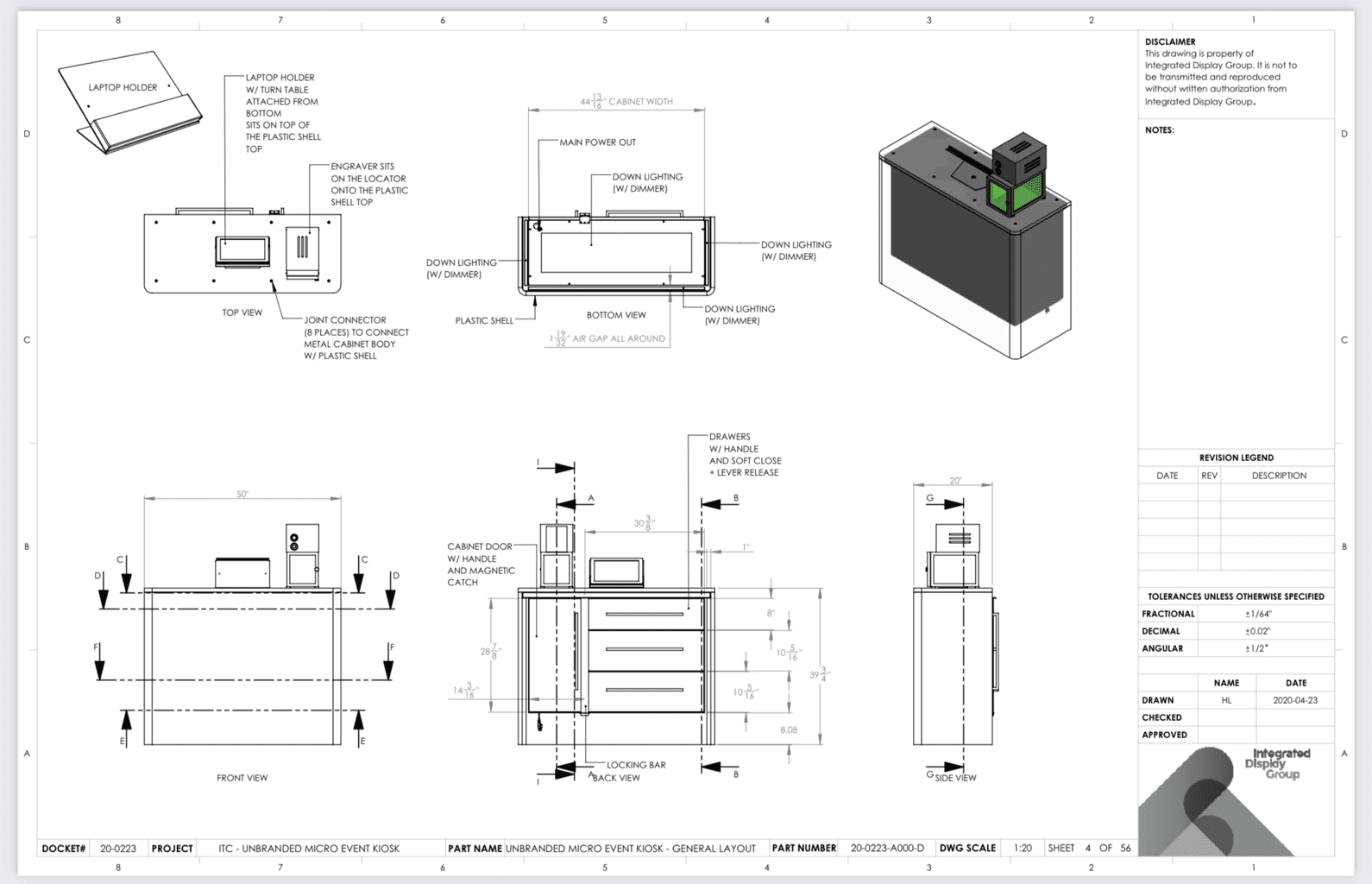1372x884 pixels.
Task: Select the 'TOP VIEW' caption
Action: point(242,313)
